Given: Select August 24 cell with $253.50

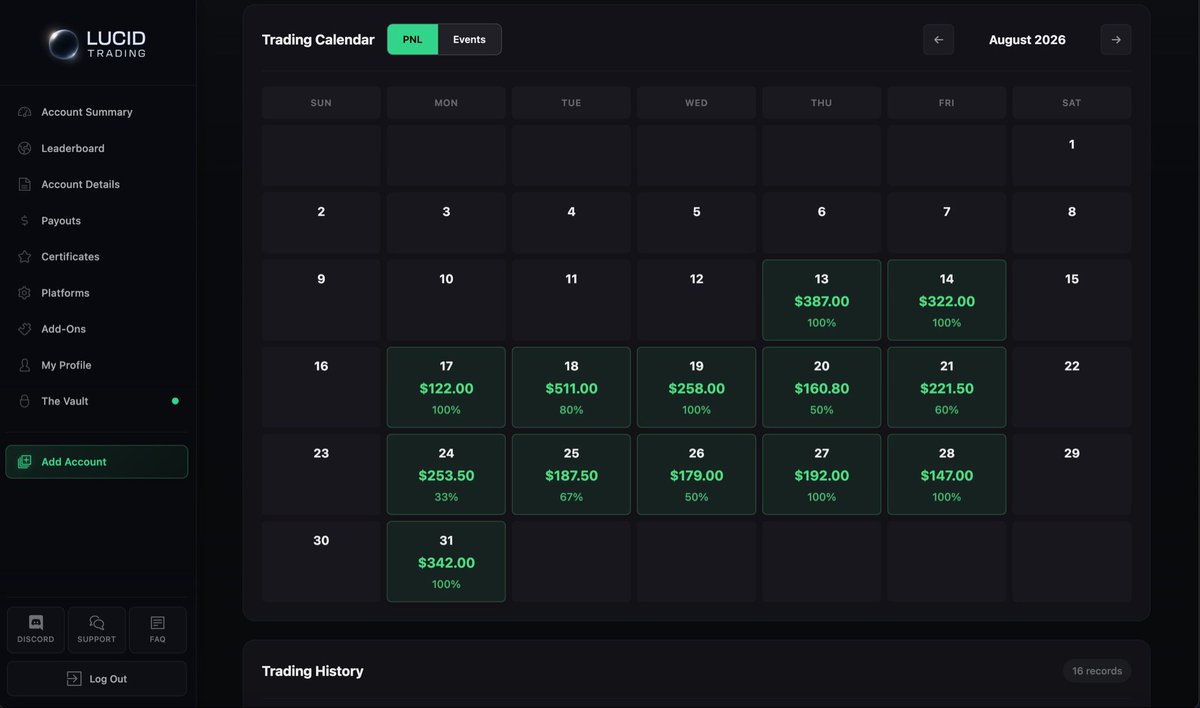Looking at the screenshot, I should (446, 474).
